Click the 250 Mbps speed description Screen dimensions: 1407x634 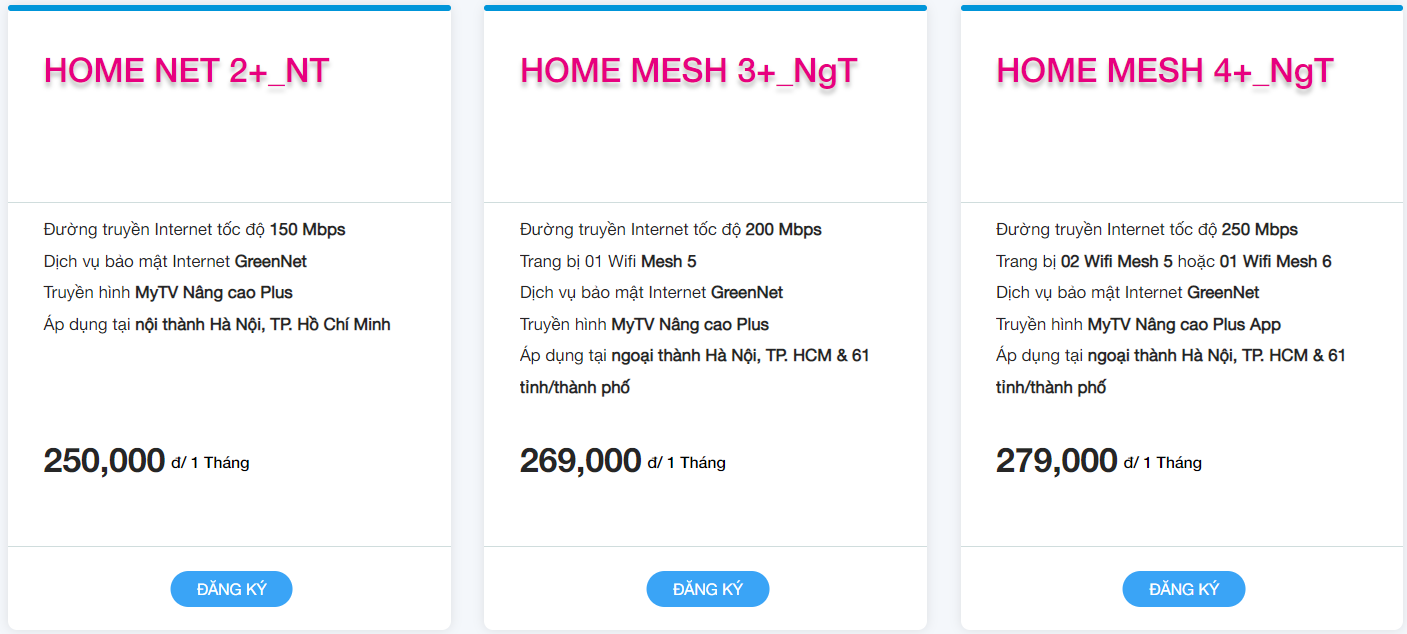point(1146,229)
